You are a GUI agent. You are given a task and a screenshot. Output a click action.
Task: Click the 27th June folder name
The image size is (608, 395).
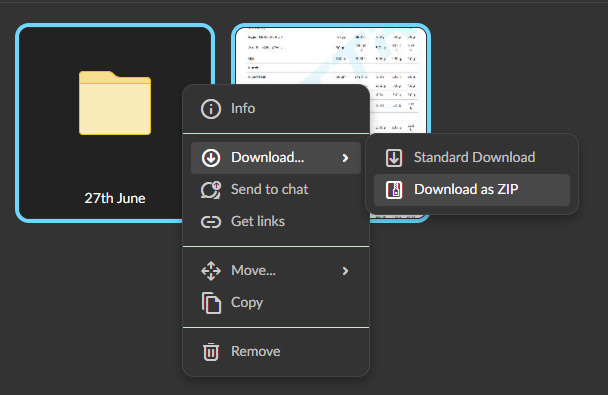[115, 198]
